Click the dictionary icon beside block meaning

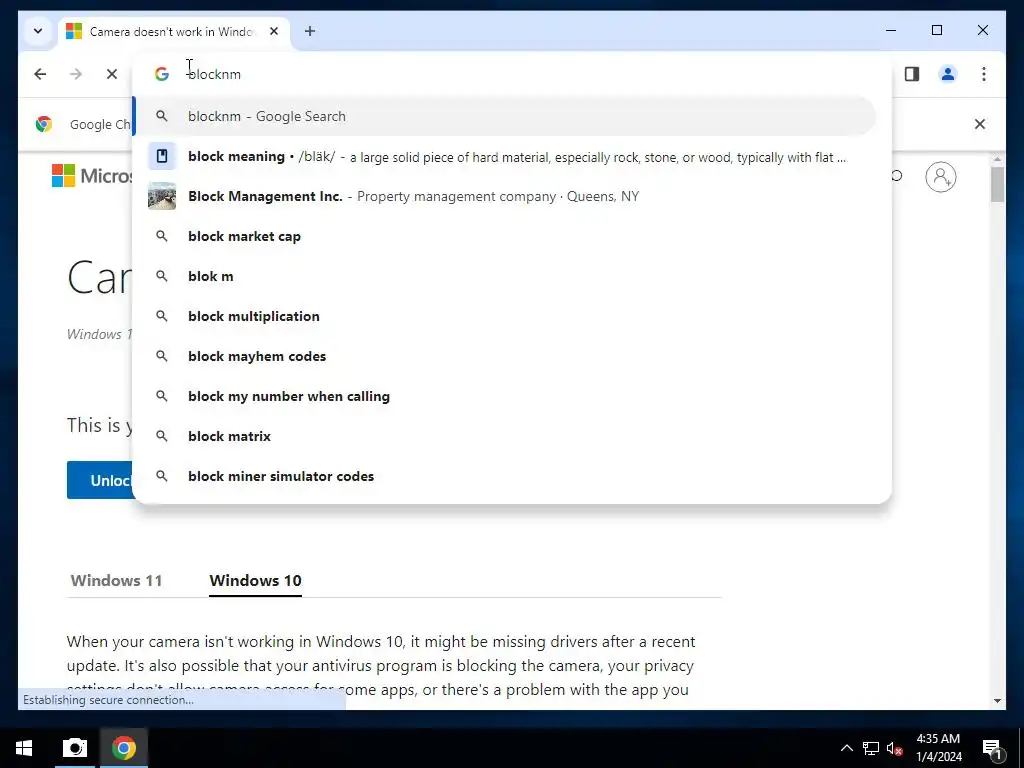tap(161, 156)
